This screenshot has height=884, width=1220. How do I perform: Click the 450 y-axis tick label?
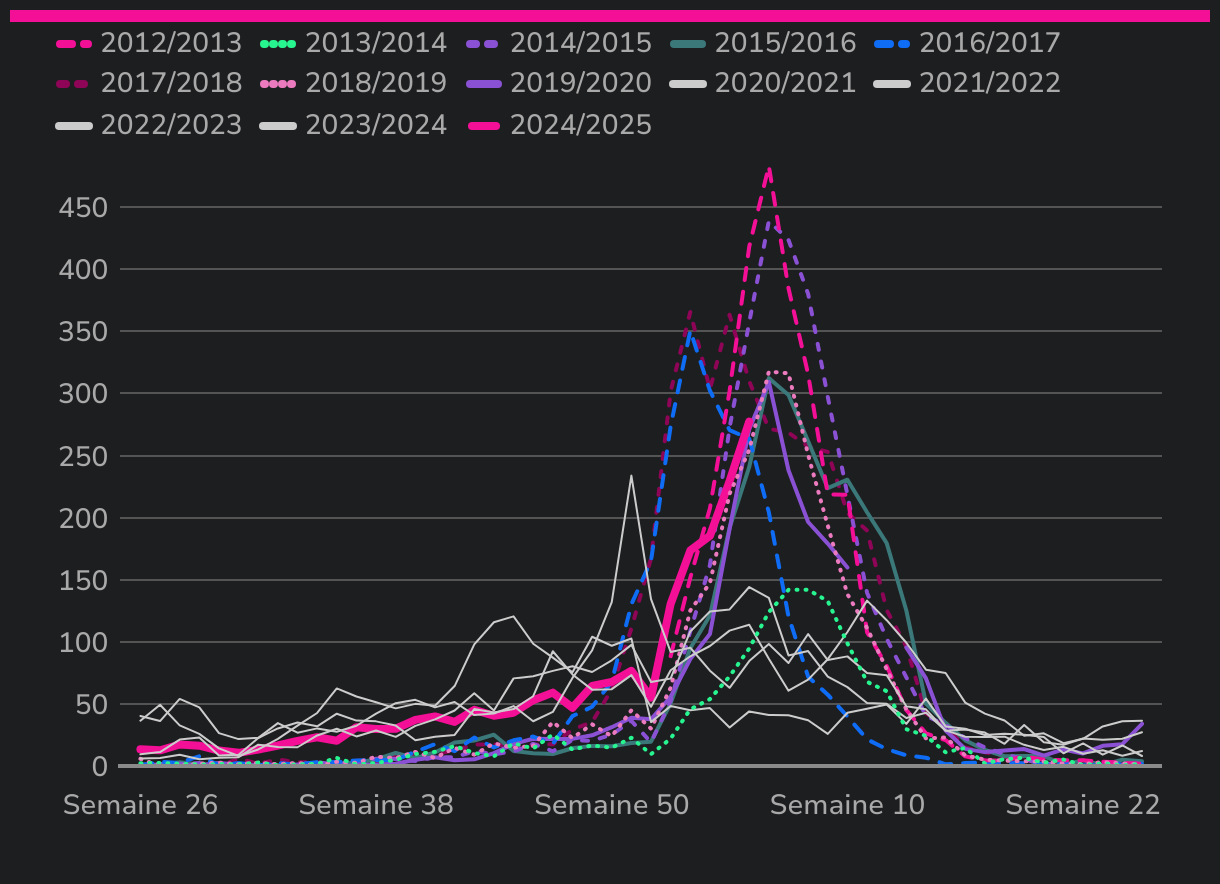click(85, 208)
